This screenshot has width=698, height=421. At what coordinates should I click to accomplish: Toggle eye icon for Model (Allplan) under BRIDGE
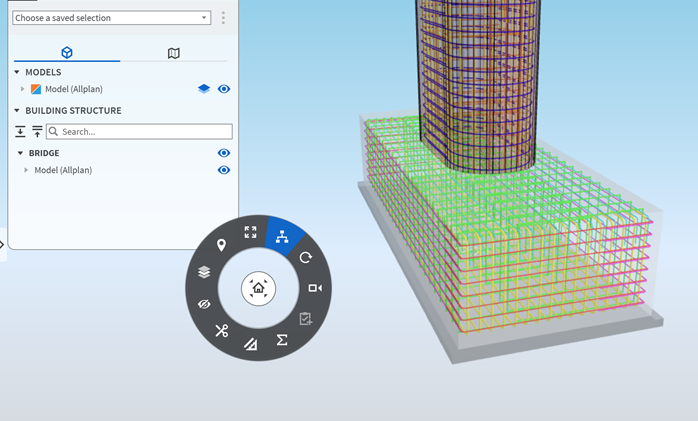[224, 170]
